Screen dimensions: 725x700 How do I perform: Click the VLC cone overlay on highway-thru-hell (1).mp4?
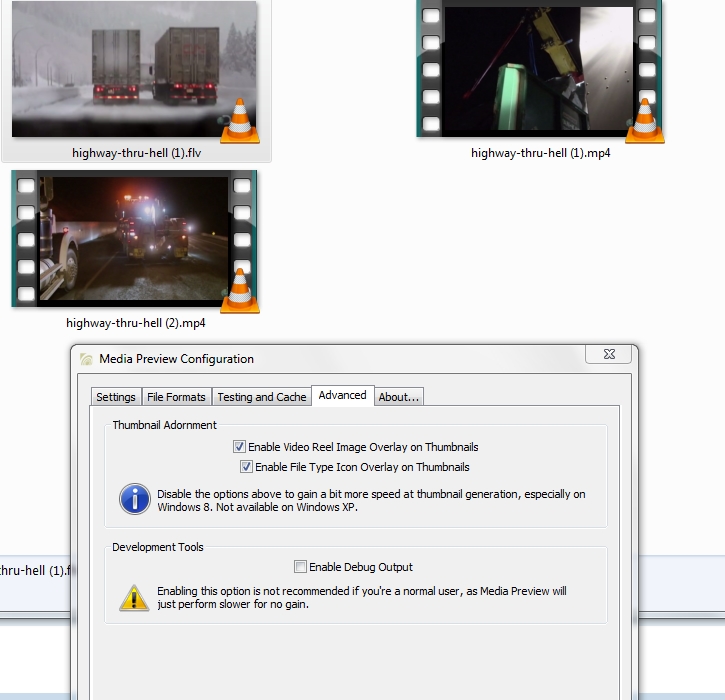click(645, 121)
